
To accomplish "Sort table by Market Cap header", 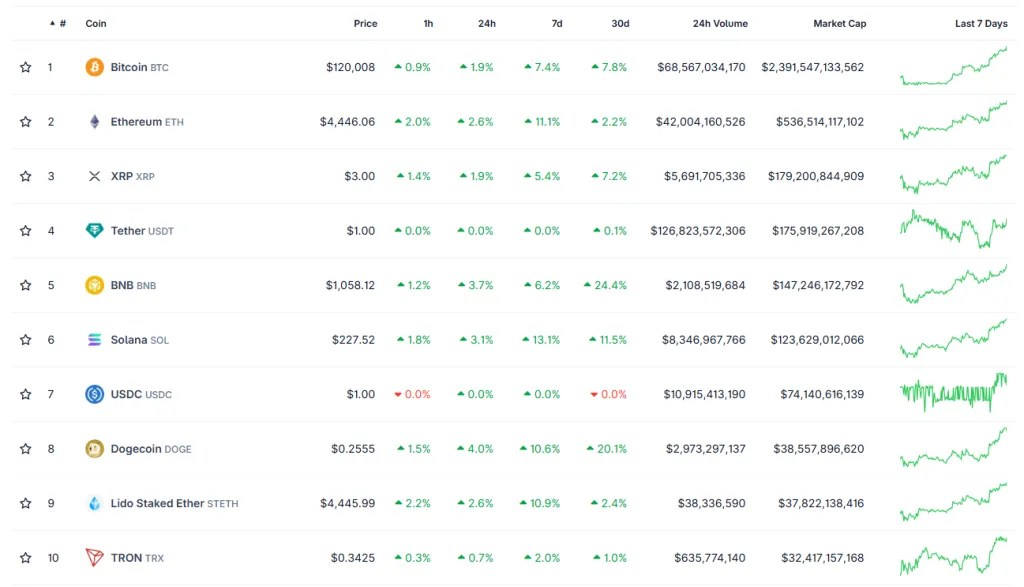I will (x=839, y=23).
